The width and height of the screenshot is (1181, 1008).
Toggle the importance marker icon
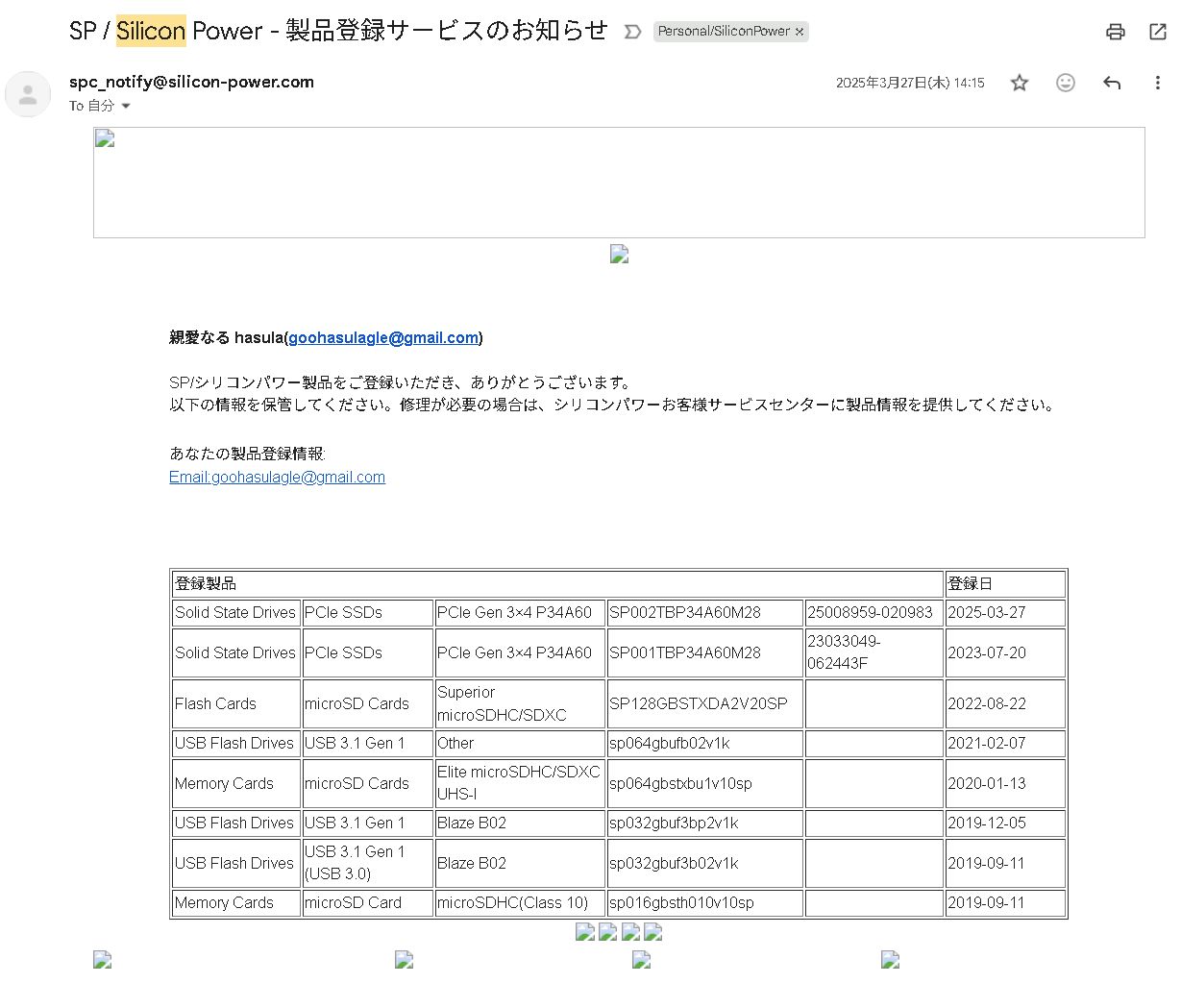pos(632,32)
